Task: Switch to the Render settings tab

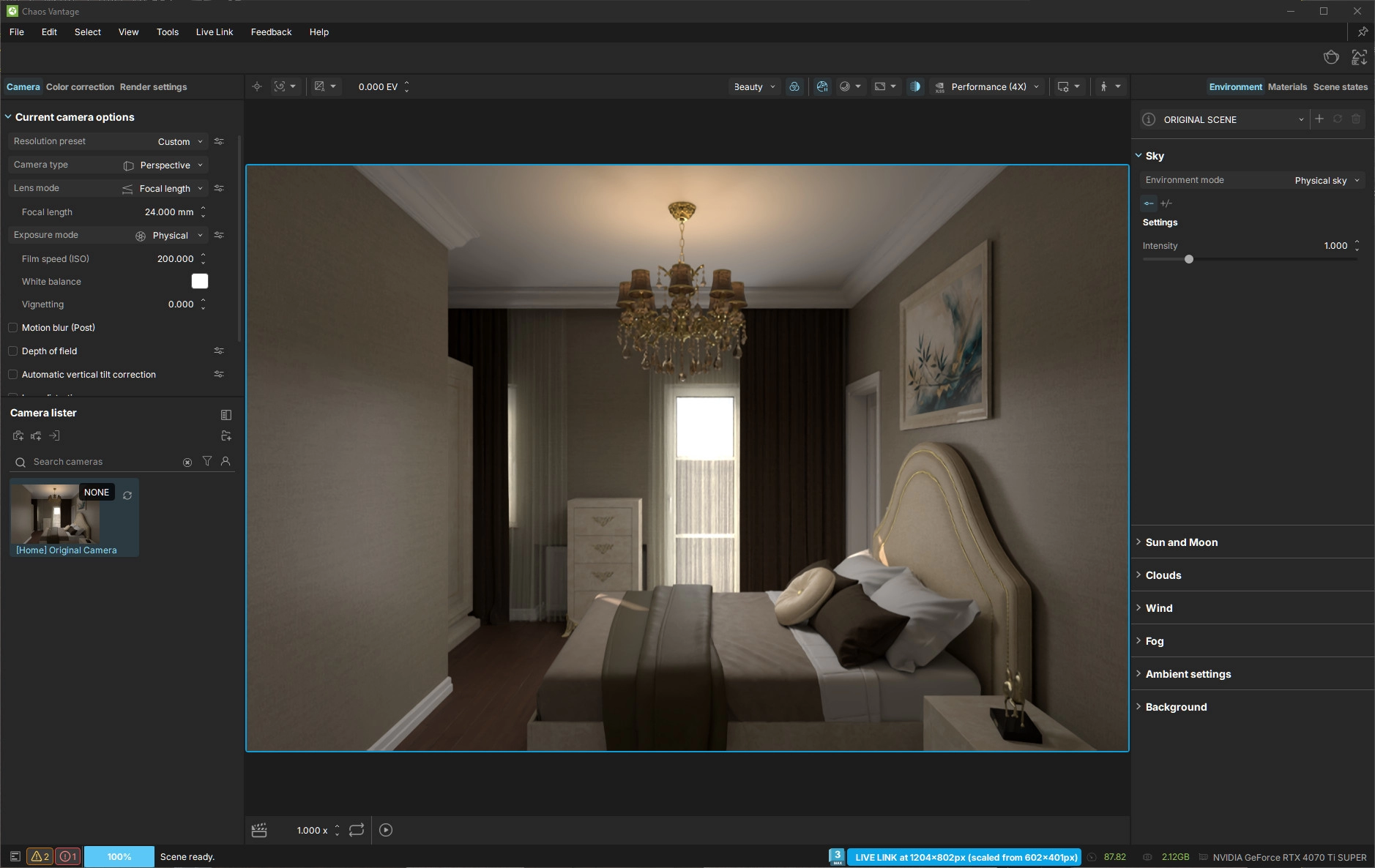Action: pyautogui.click(x=153, y=86)
